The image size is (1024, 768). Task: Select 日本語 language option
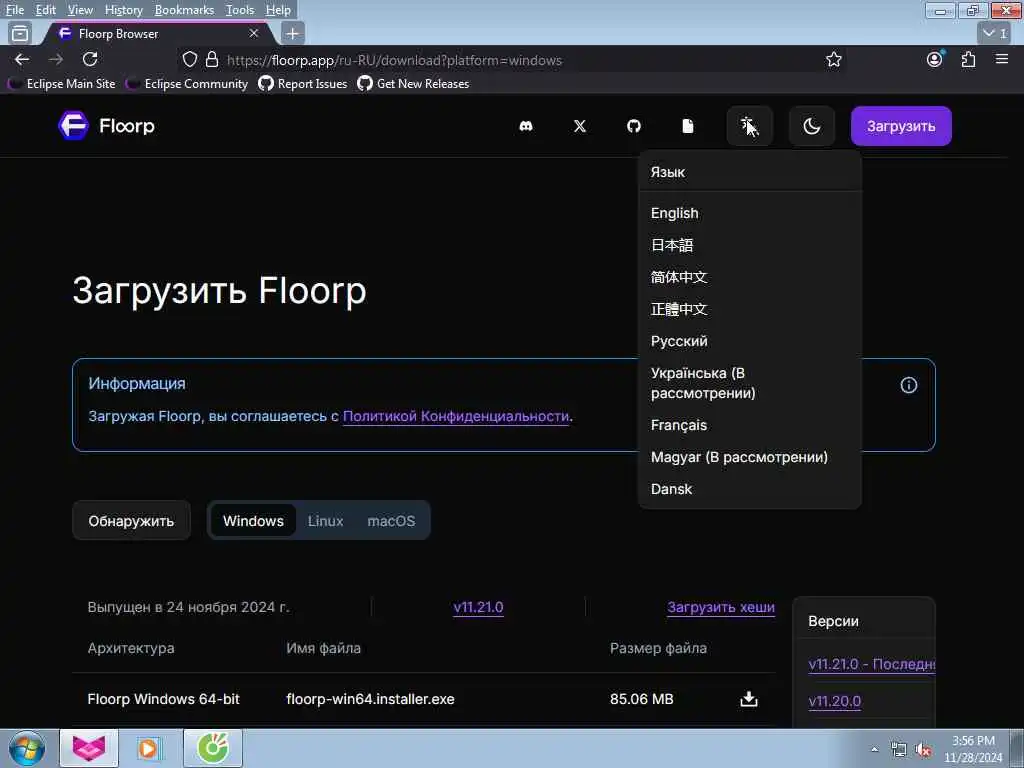coord(672,246)
